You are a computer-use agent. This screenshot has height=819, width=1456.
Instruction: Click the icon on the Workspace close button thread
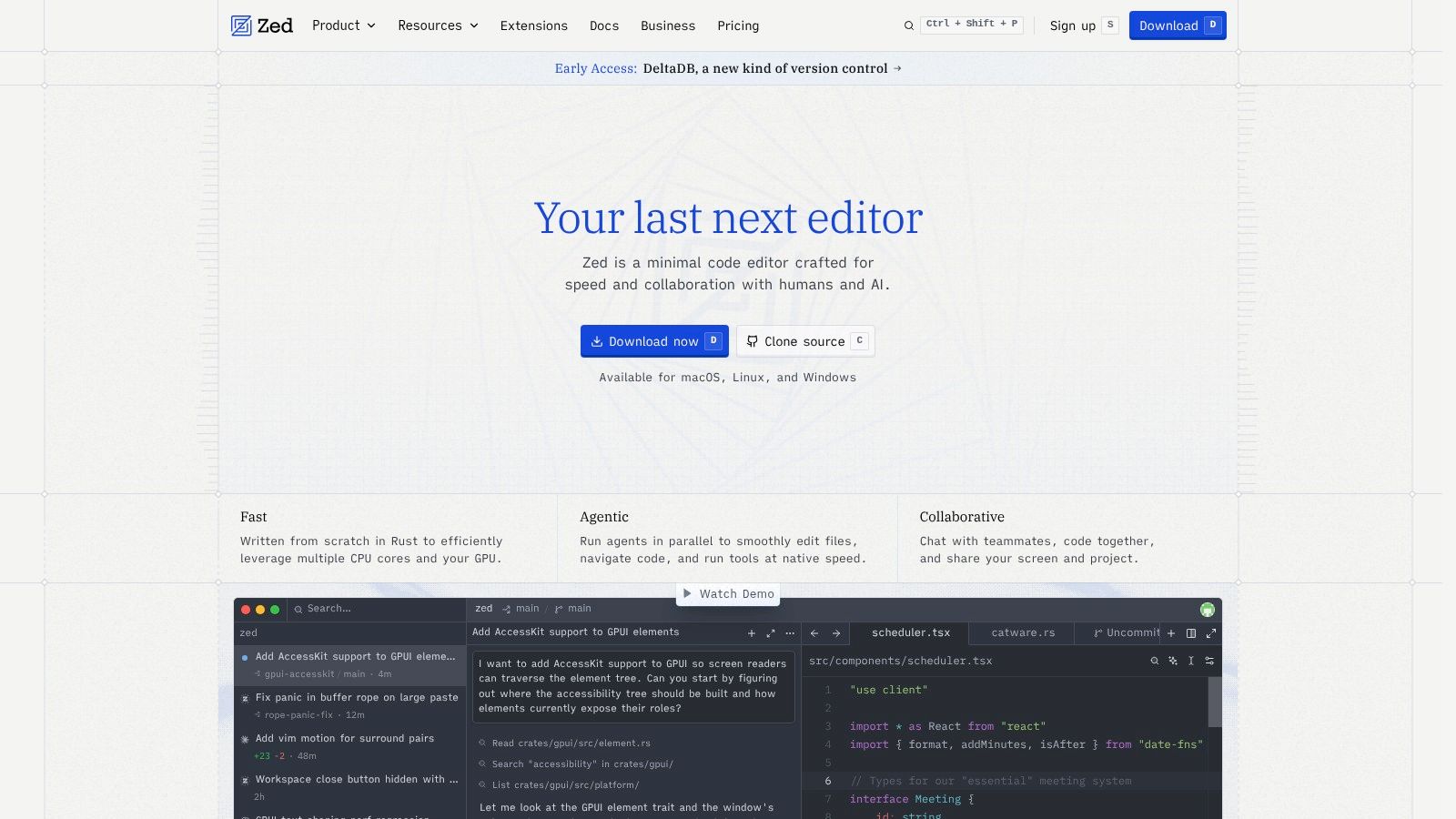(245, 780)
